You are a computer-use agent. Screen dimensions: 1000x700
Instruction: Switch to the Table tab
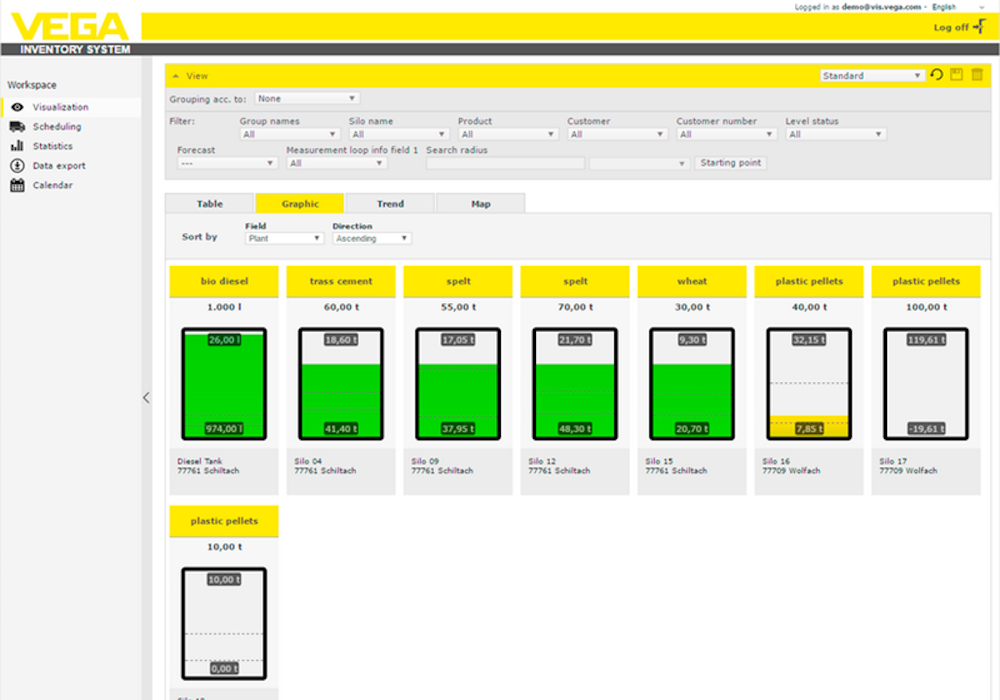[209, 203]
